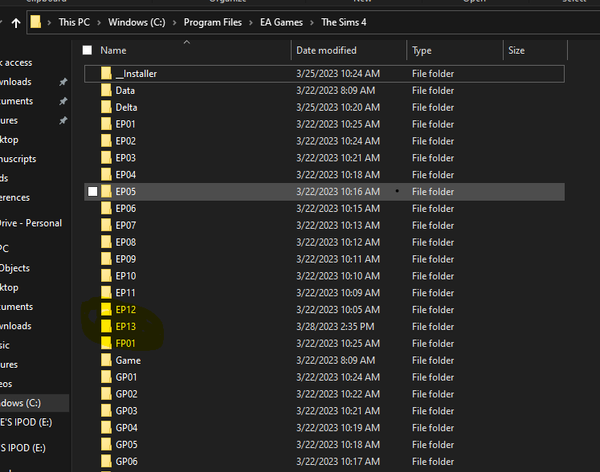
Task: Navigate to Windows (C:) in the address bar
Action: click(137, 22)
